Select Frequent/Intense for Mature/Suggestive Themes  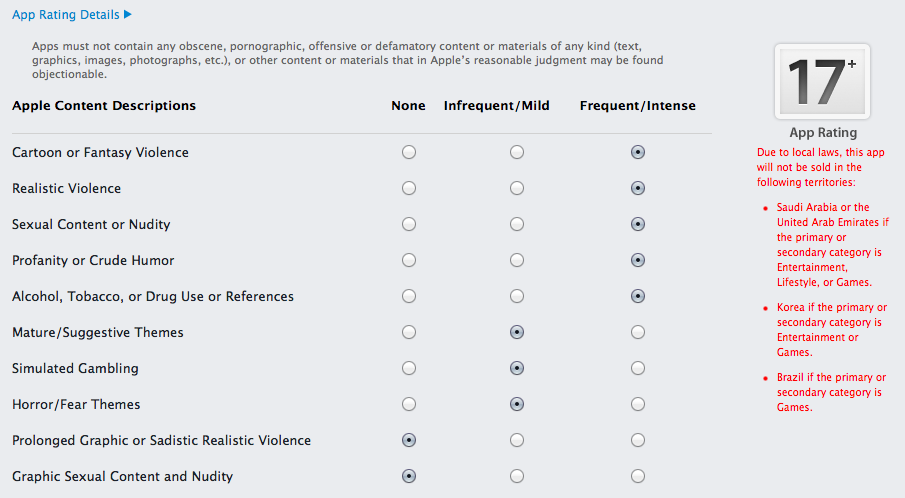pyautogui.click(x=638, y=332)
